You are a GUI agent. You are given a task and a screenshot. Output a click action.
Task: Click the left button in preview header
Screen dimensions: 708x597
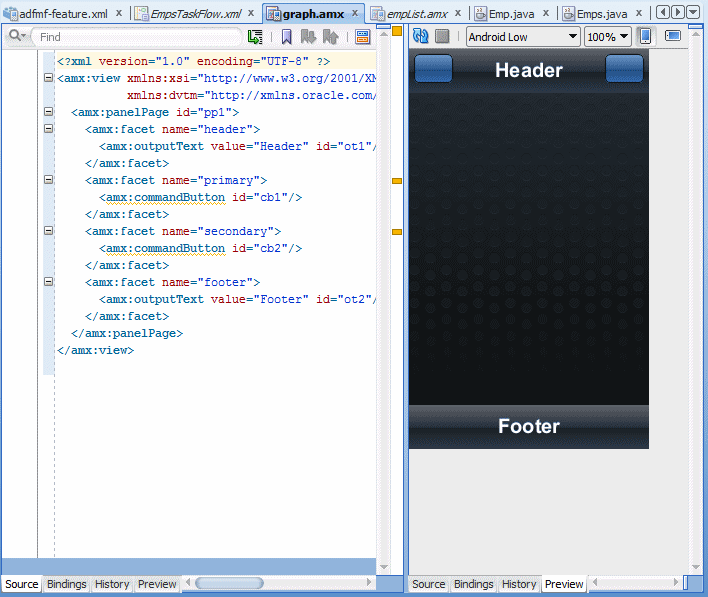433,69
